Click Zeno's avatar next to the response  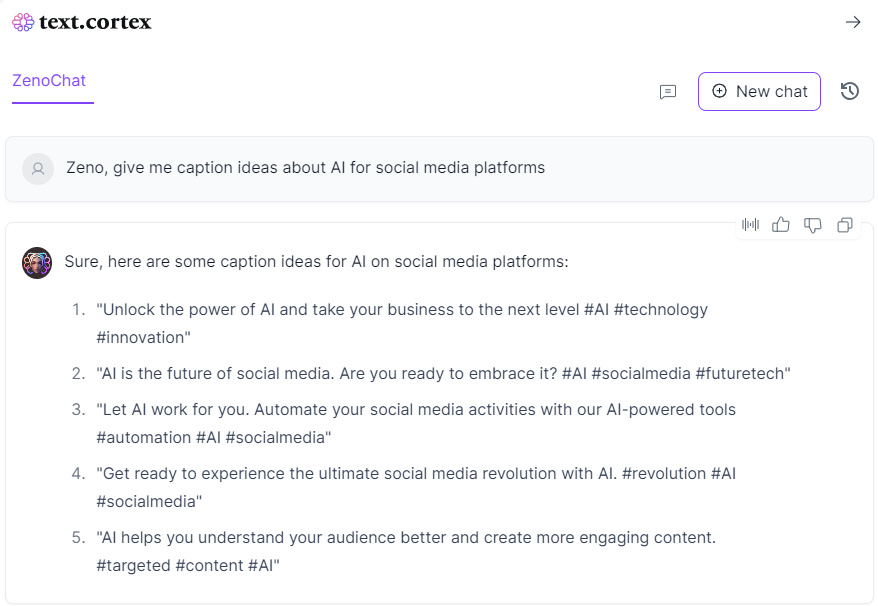[37, 263]
